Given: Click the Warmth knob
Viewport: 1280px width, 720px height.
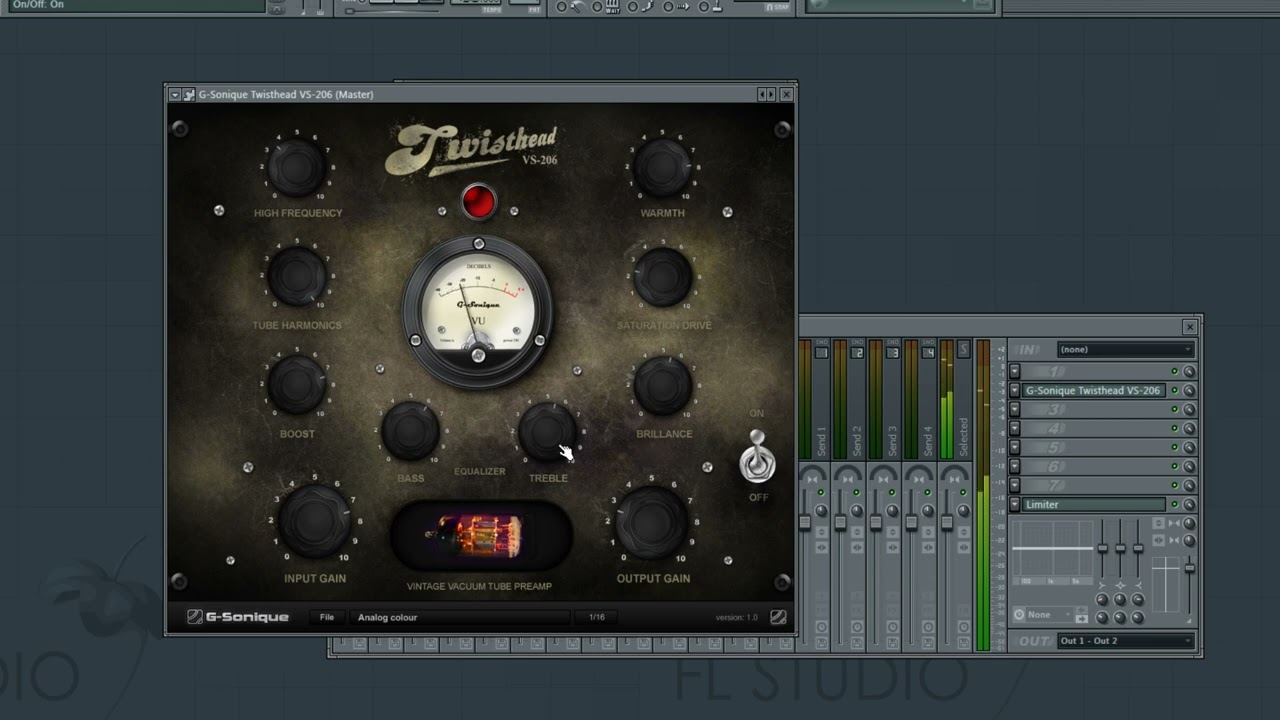Looking at the screenshot, I should (662, 167).
